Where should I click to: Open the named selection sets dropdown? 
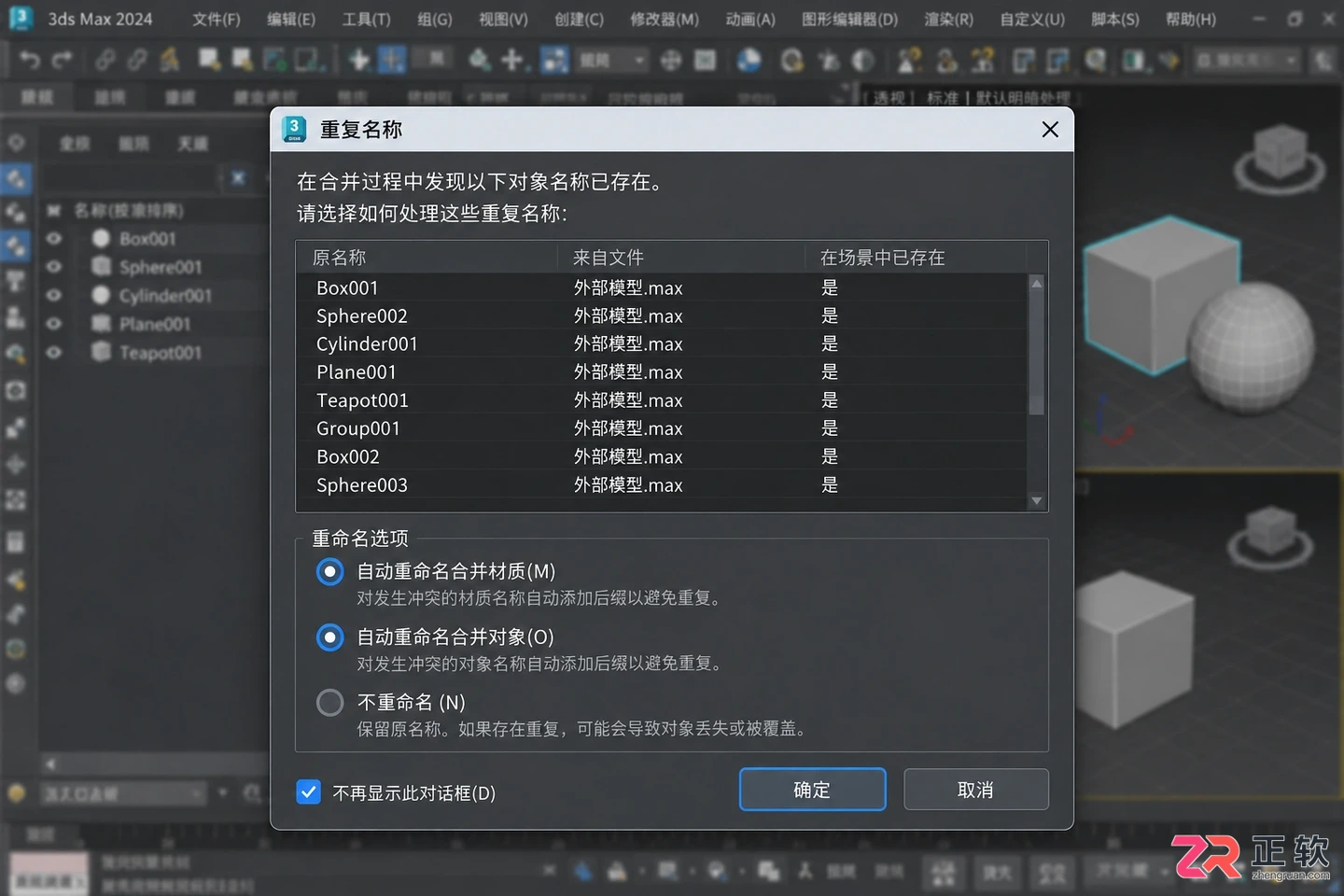[1246, 61]
